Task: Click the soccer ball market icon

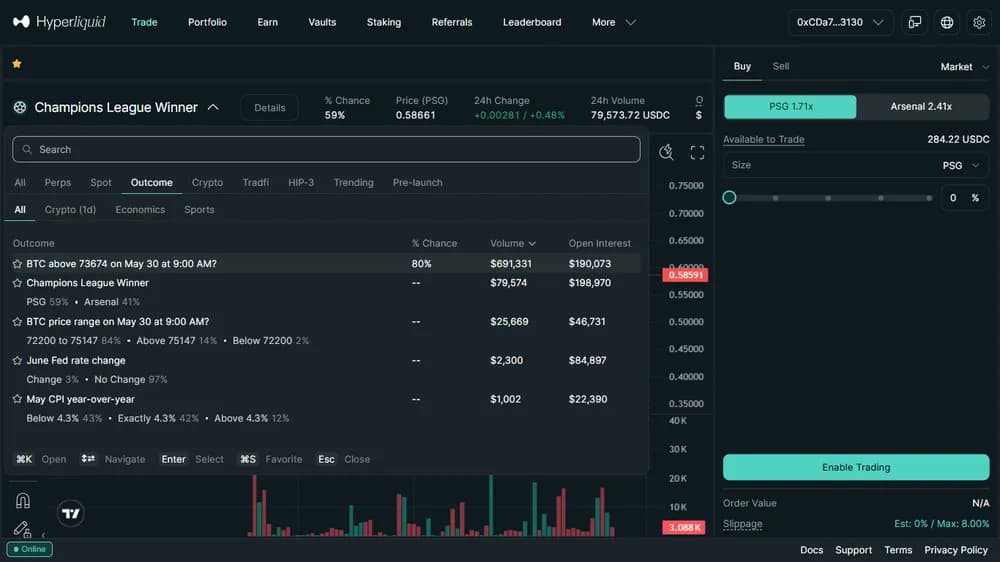Action: [20, 107]
